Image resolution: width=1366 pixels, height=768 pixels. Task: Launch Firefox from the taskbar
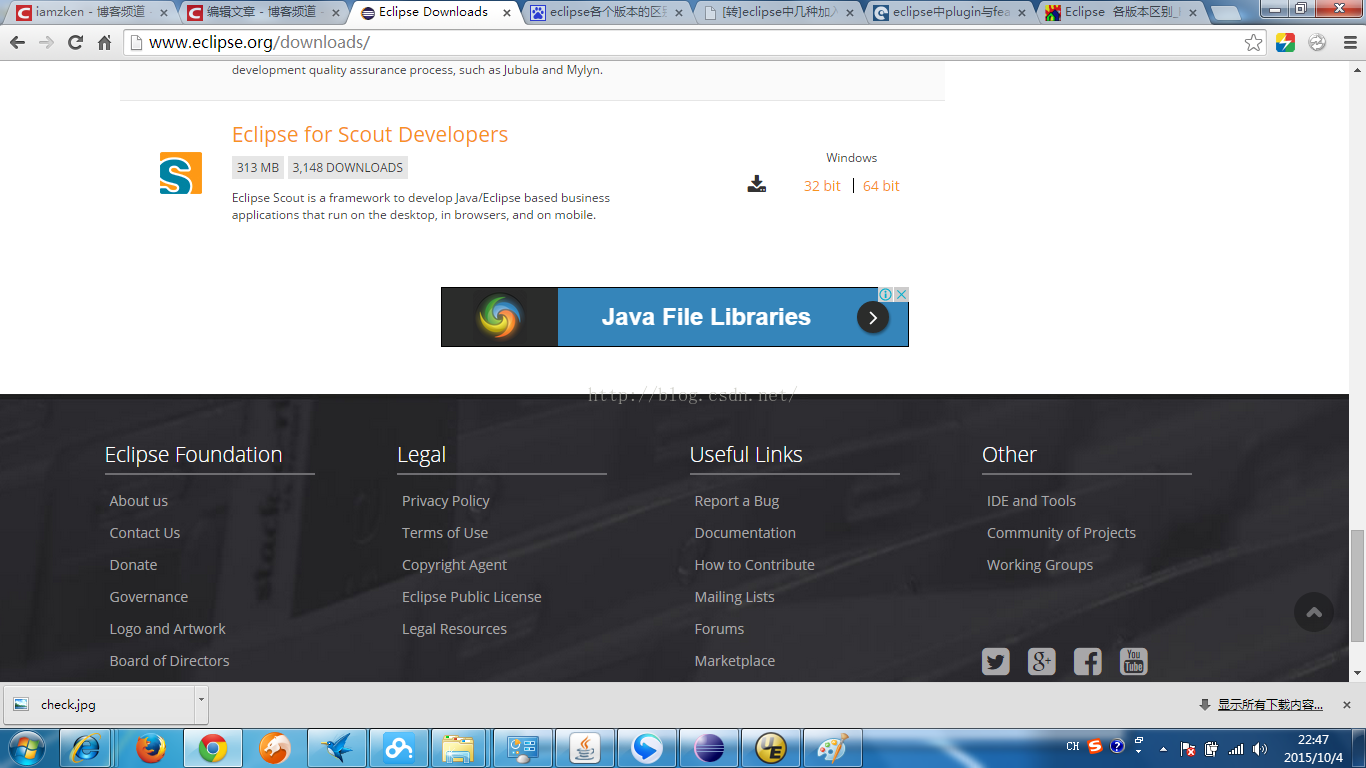click(x=150, y=748)
